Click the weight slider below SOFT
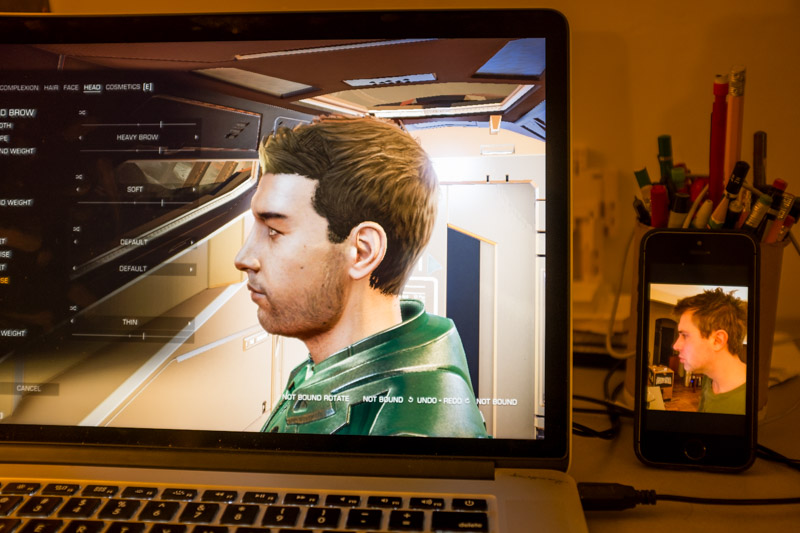The height and width of the screenshot is (533, 800). (x=136, y=202)
